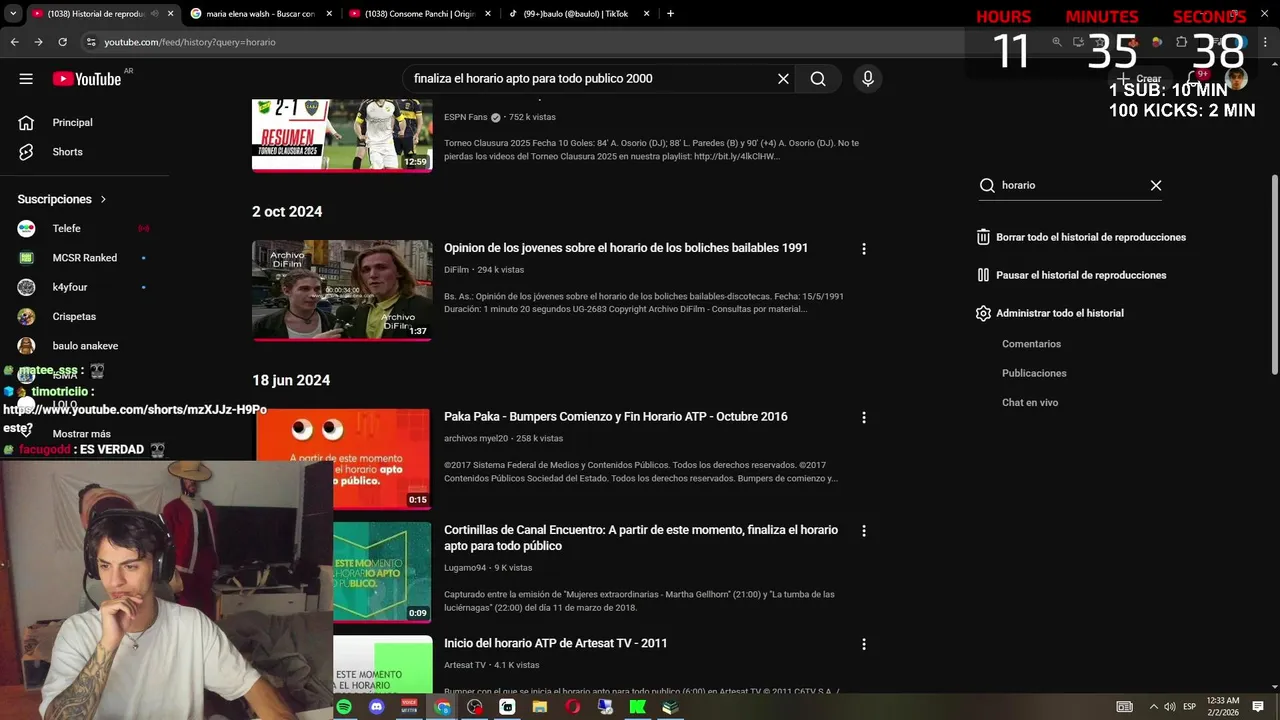This screenshot has width=1280, height=720.
Task: Open a new browser tab
Action: 670,14
